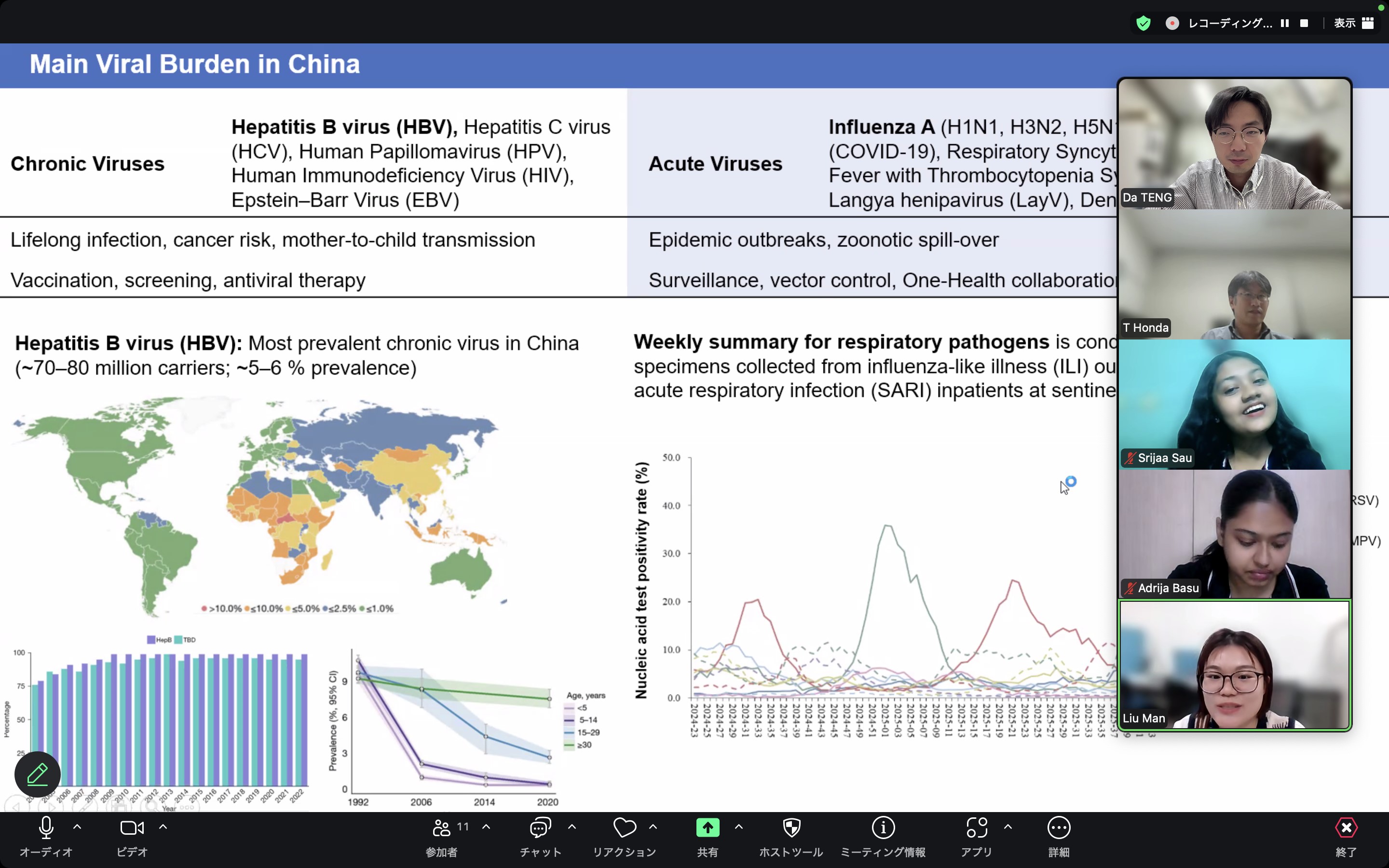Toggle microphone audio mute
The width and height of the screenshot is (1389, 868).
pos(46,827)
